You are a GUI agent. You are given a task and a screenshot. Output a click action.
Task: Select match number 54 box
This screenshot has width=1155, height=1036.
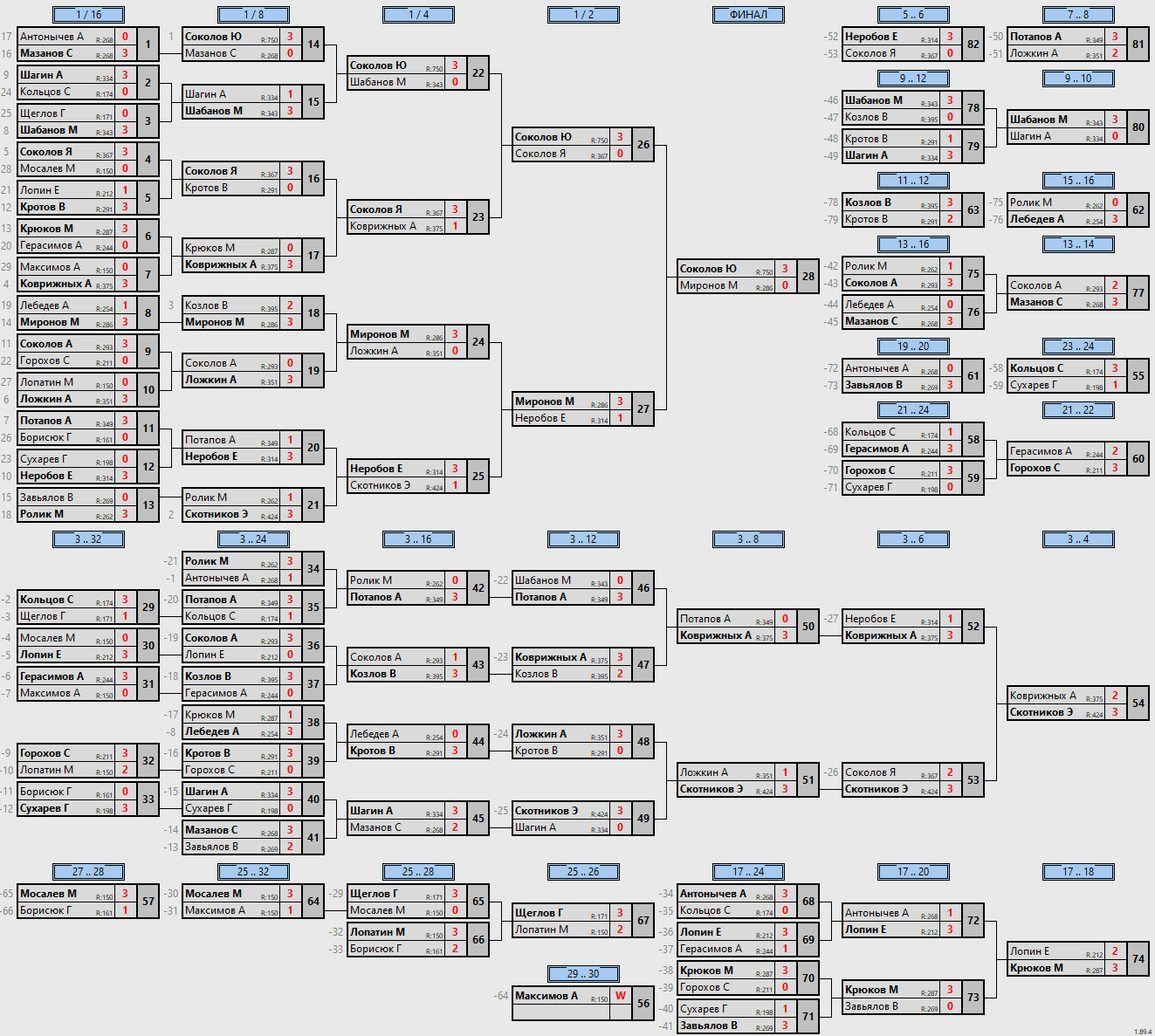coord(1138,703)
